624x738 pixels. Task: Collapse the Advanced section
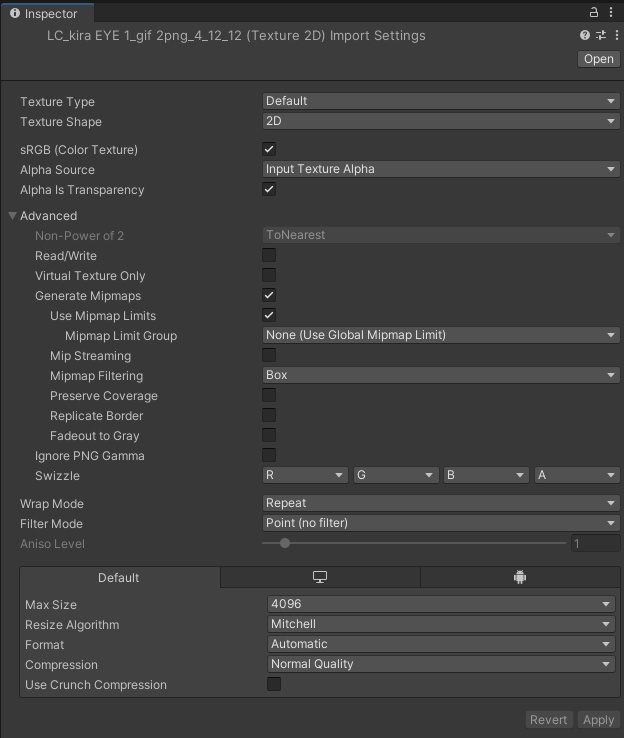pos(13,216)
